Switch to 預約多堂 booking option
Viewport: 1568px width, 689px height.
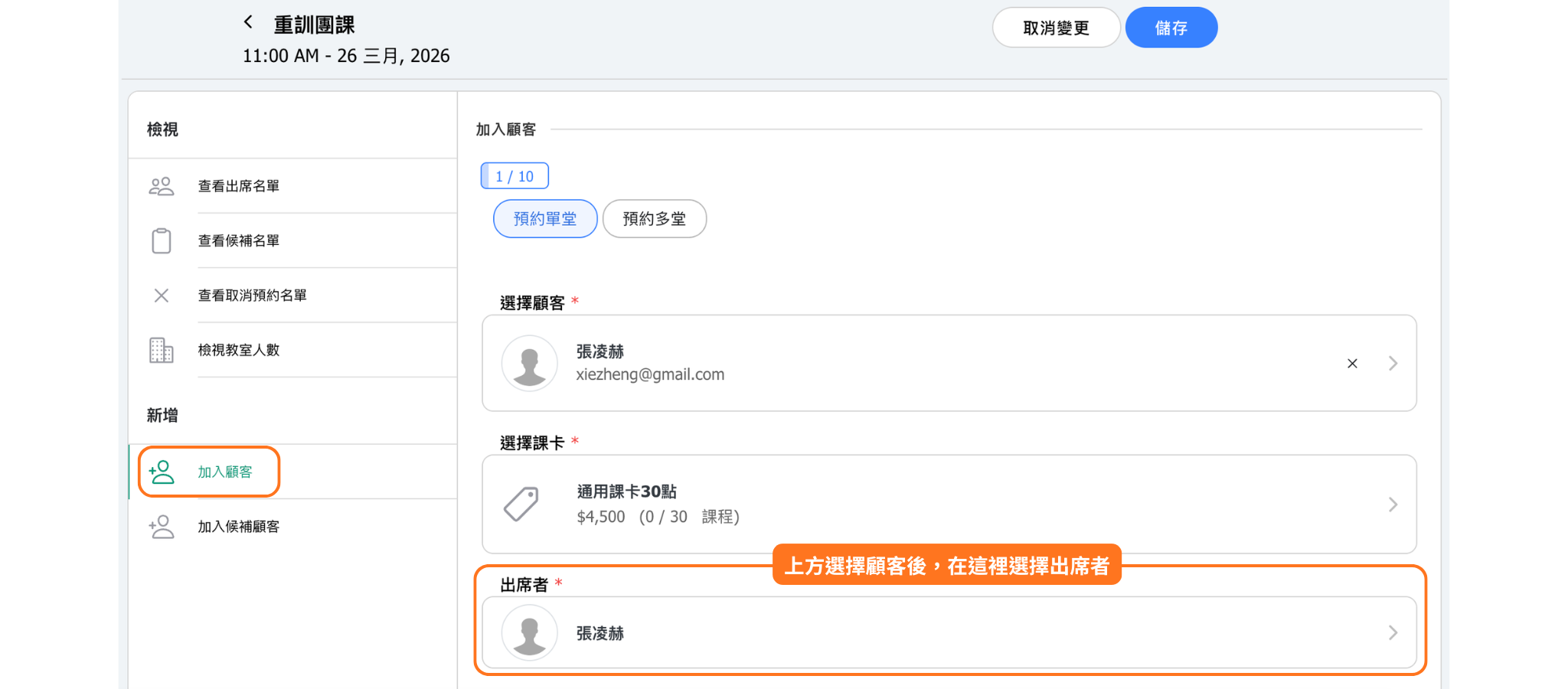[654, 219]
